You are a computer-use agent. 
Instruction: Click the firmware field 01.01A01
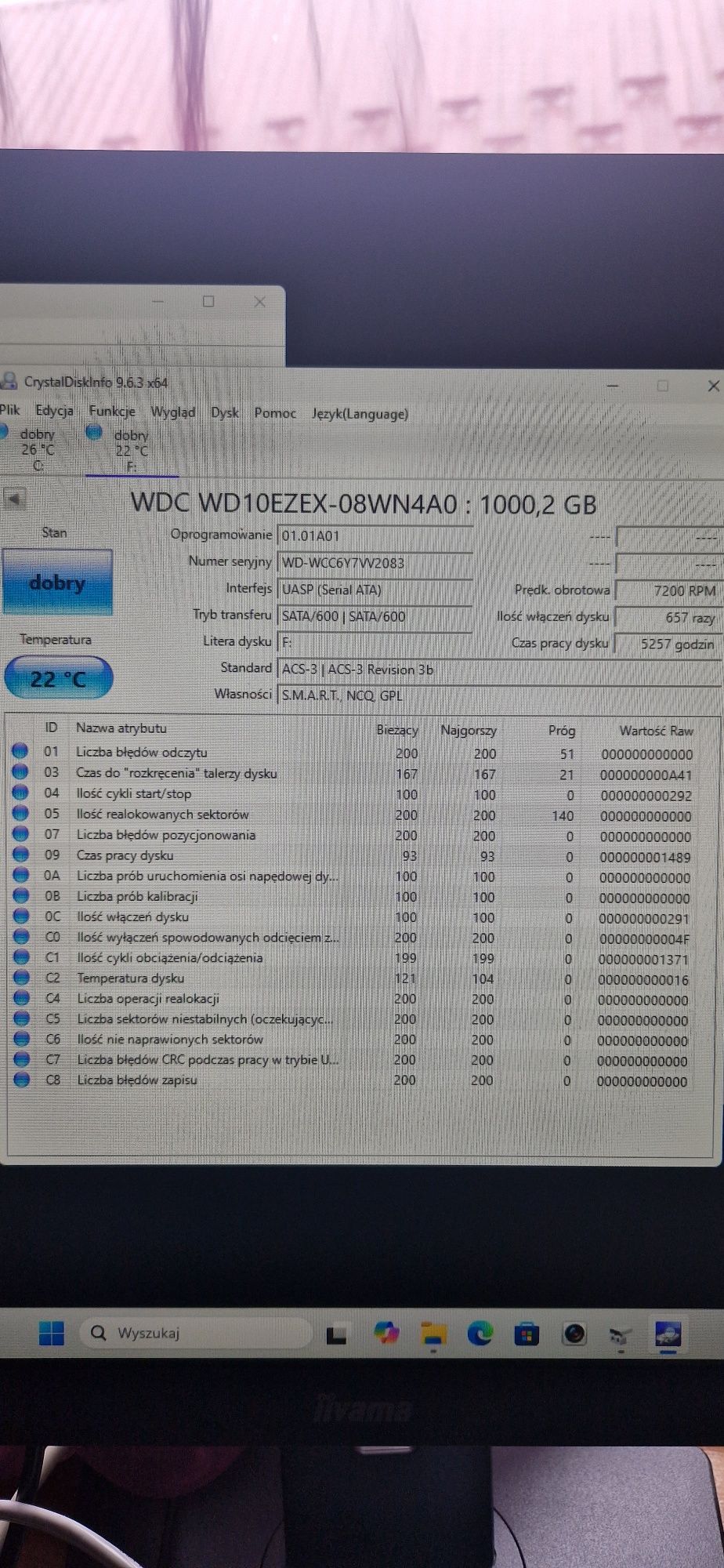pyautogui.click(x=375, y=536)
